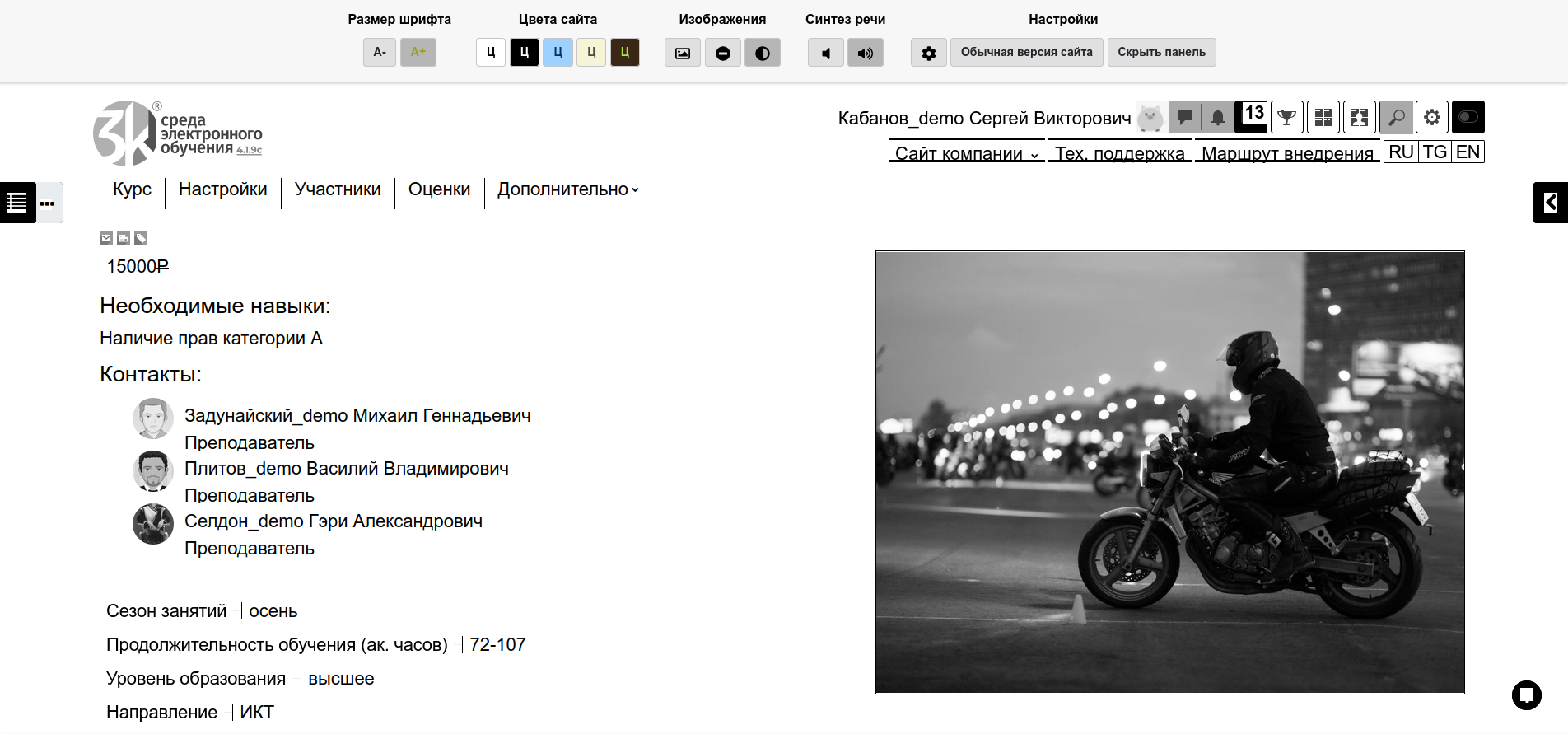
Task: Open the three-dots side menu
Action: 48,203
